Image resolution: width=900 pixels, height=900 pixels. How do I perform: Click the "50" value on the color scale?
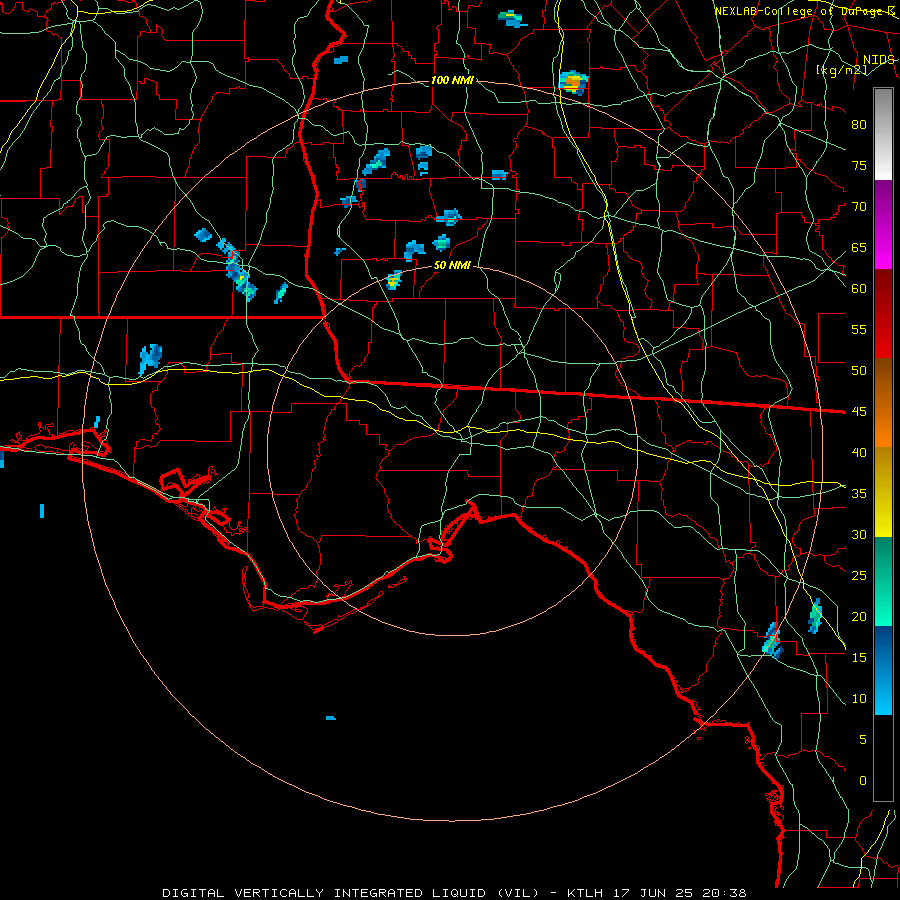(859, 371)
